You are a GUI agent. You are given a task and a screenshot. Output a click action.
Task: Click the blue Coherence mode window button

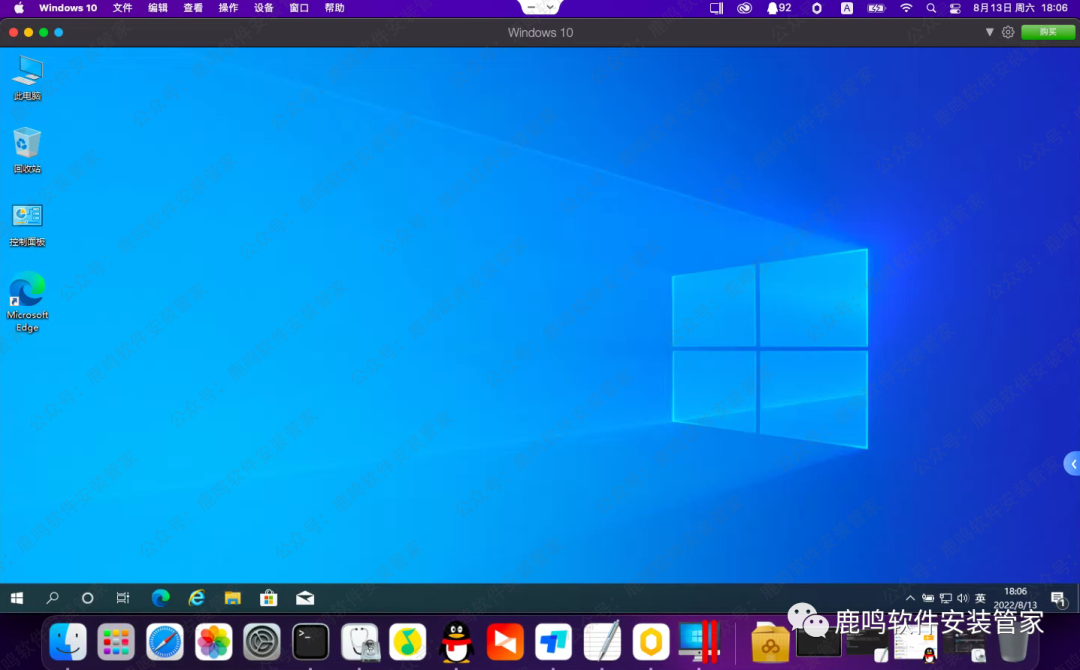59,32
